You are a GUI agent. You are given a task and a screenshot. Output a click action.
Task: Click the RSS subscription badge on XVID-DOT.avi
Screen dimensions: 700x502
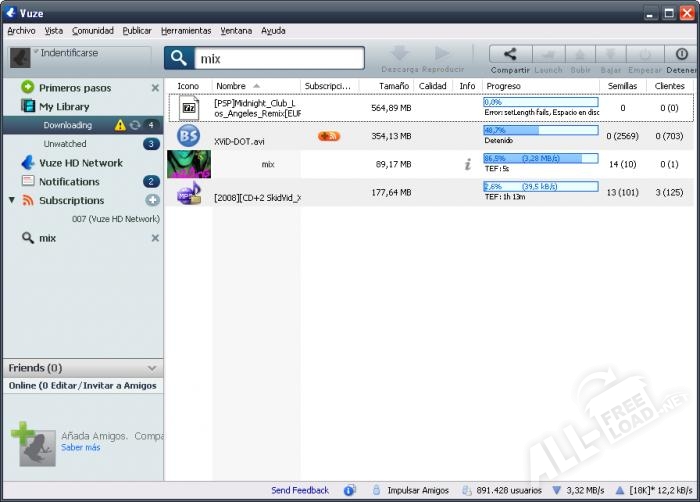(x=329, y=136)
